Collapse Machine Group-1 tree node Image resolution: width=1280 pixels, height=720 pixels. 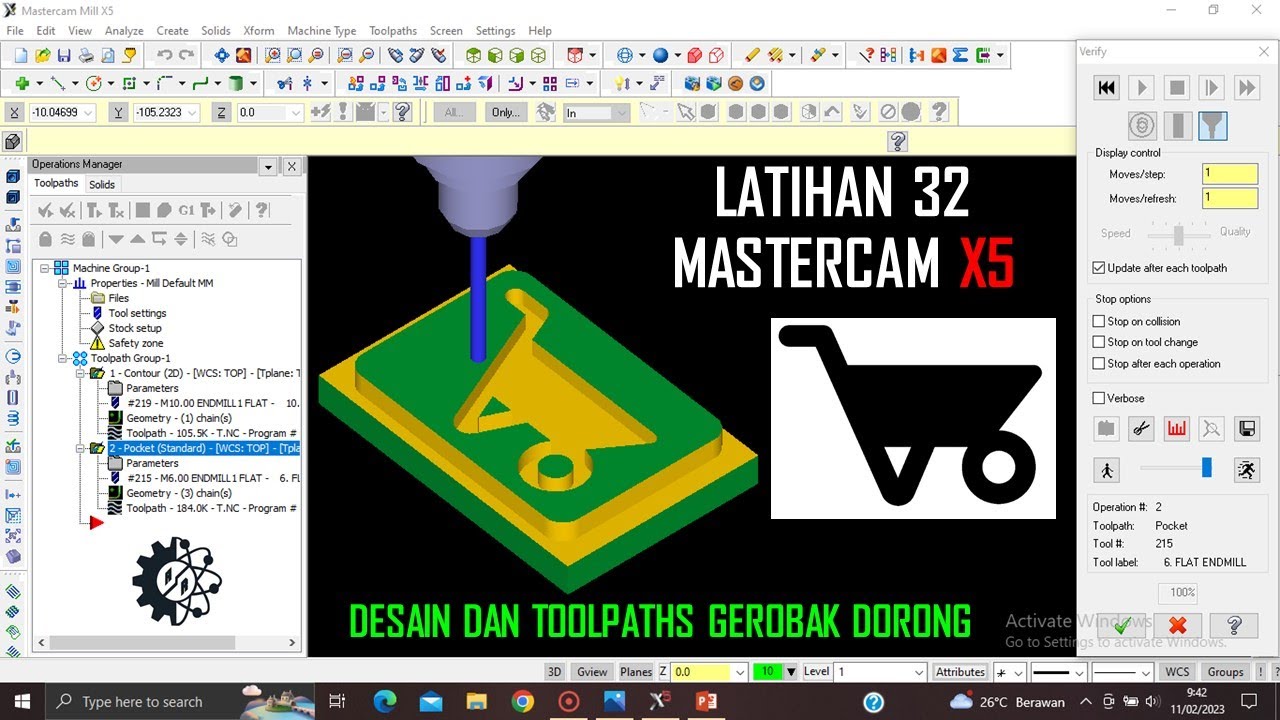45,268
